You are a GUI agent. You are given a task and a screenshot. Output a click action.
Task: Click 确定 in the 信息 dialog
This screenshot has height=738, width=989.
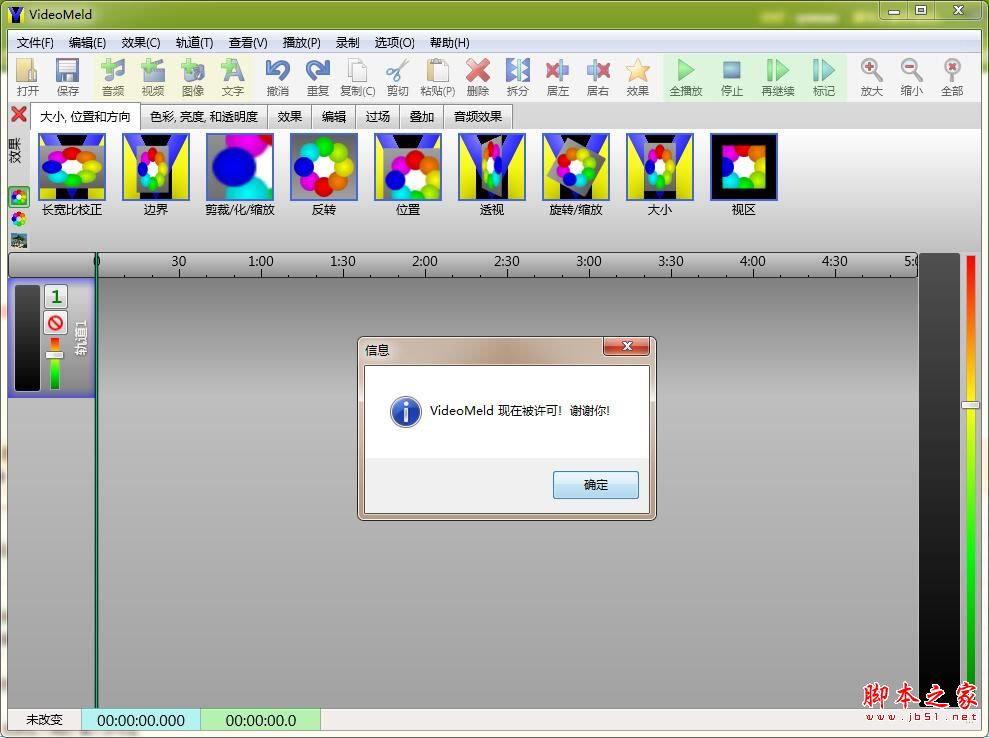click(595, 484)
